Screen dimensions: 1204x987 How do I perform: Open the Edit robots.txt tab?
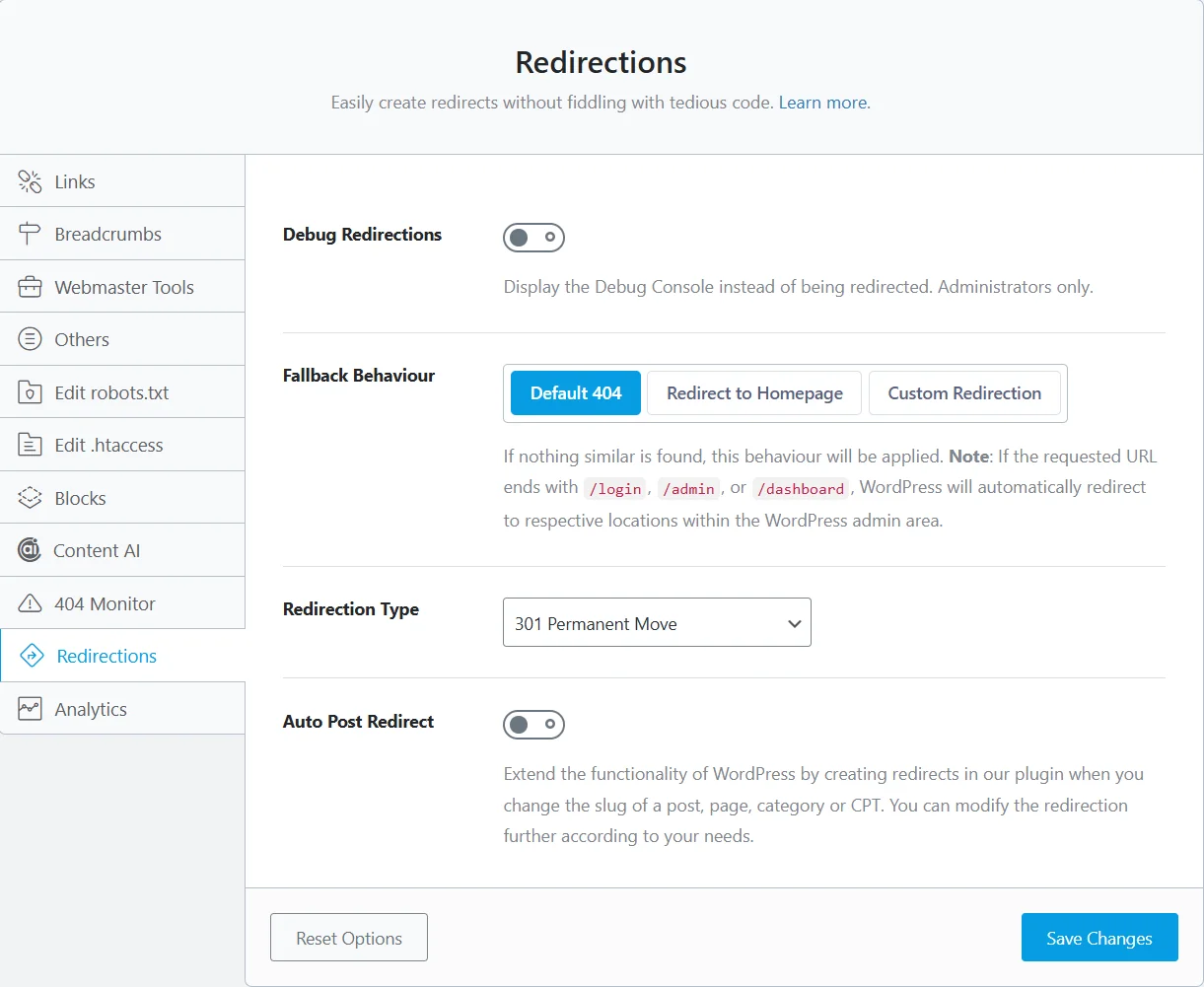[x=122, y=392]
